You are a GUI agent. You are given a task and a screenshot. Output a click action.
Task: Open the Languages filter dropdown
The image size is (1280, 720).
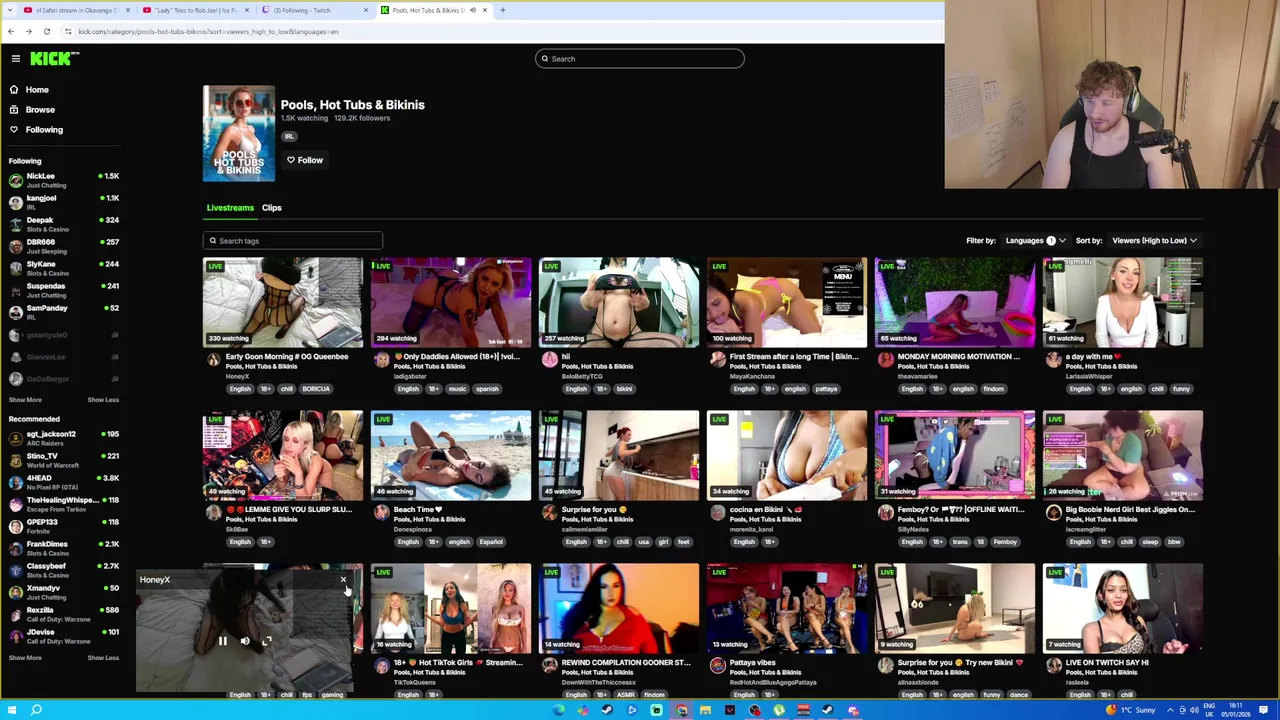[1034, 241]
